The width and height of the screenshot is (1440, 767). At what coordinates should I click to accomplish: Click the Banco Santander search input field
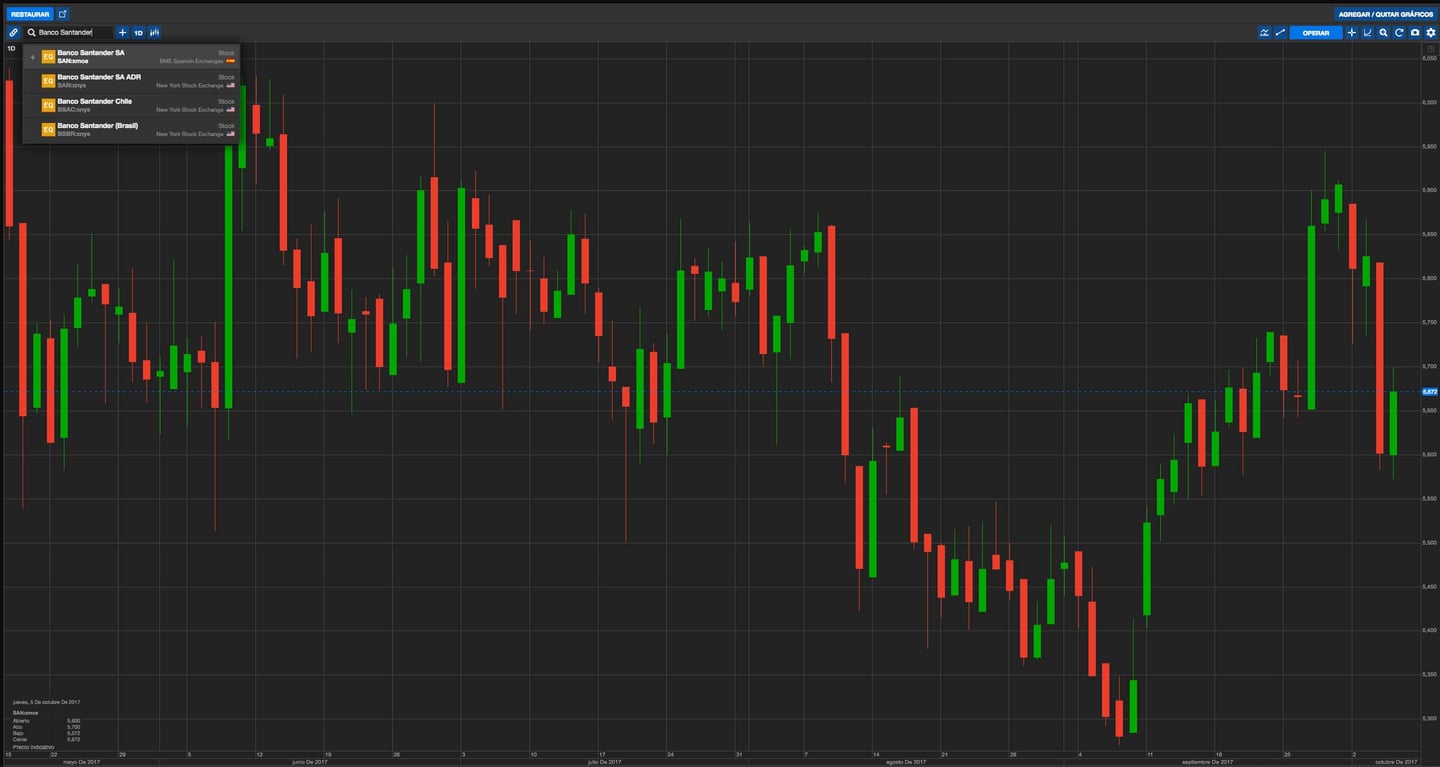(70, 33)
